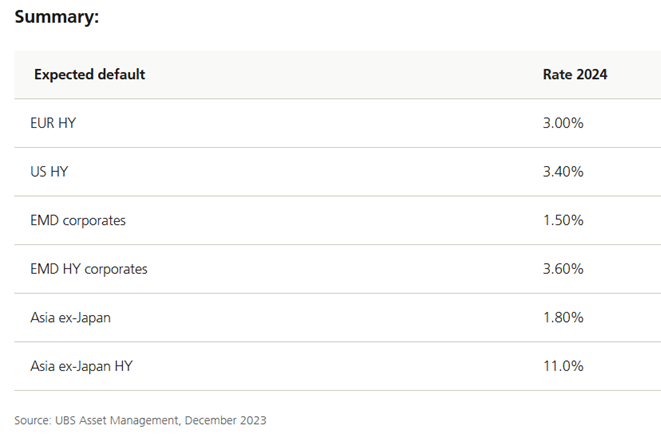Click the 3.00% rate value
The width and height of the screenshot is (661, 440).
(x=563, y=123)
